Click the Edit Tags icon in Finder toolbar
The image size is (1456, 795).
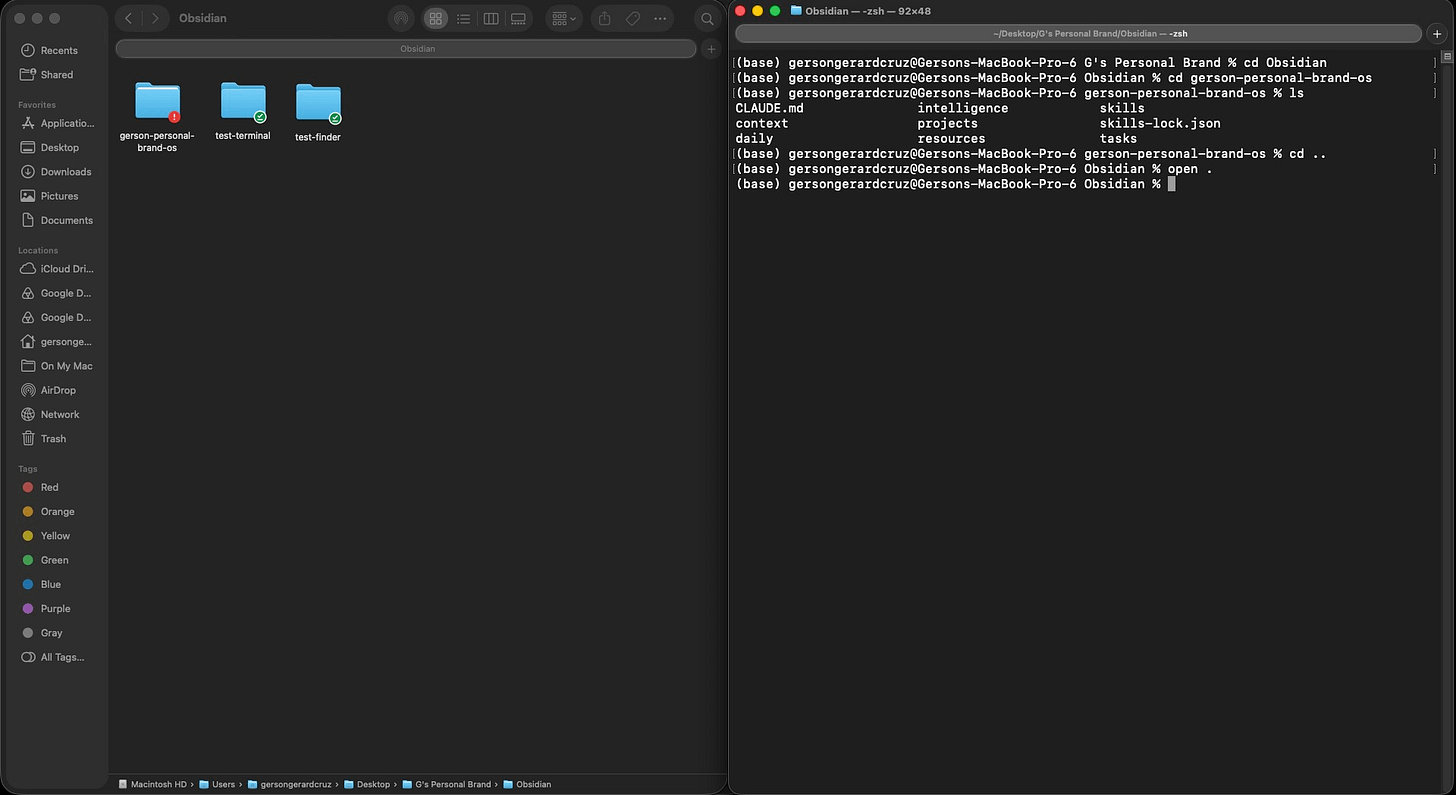click(x=633, y=18)
